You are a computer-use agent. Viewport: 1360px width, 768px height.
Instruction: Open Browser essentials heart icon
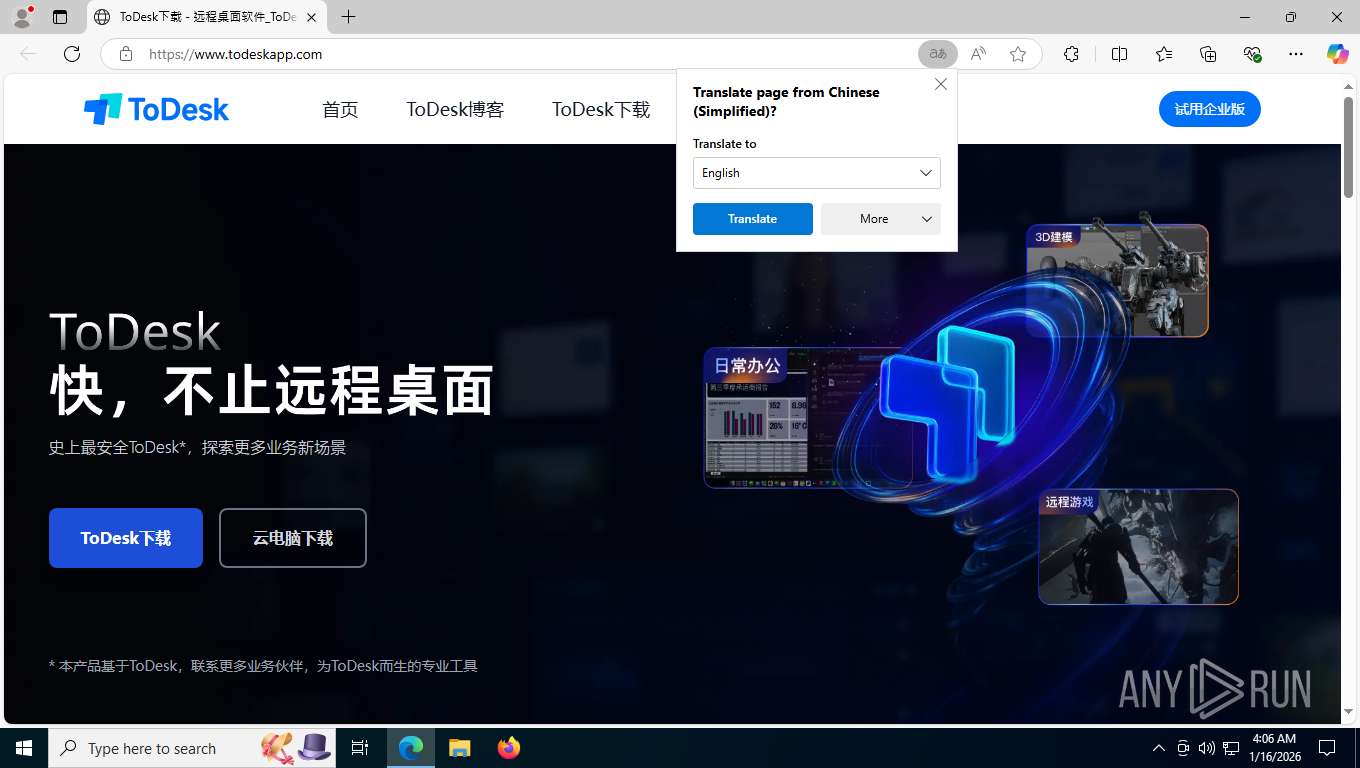point(1252,54)
